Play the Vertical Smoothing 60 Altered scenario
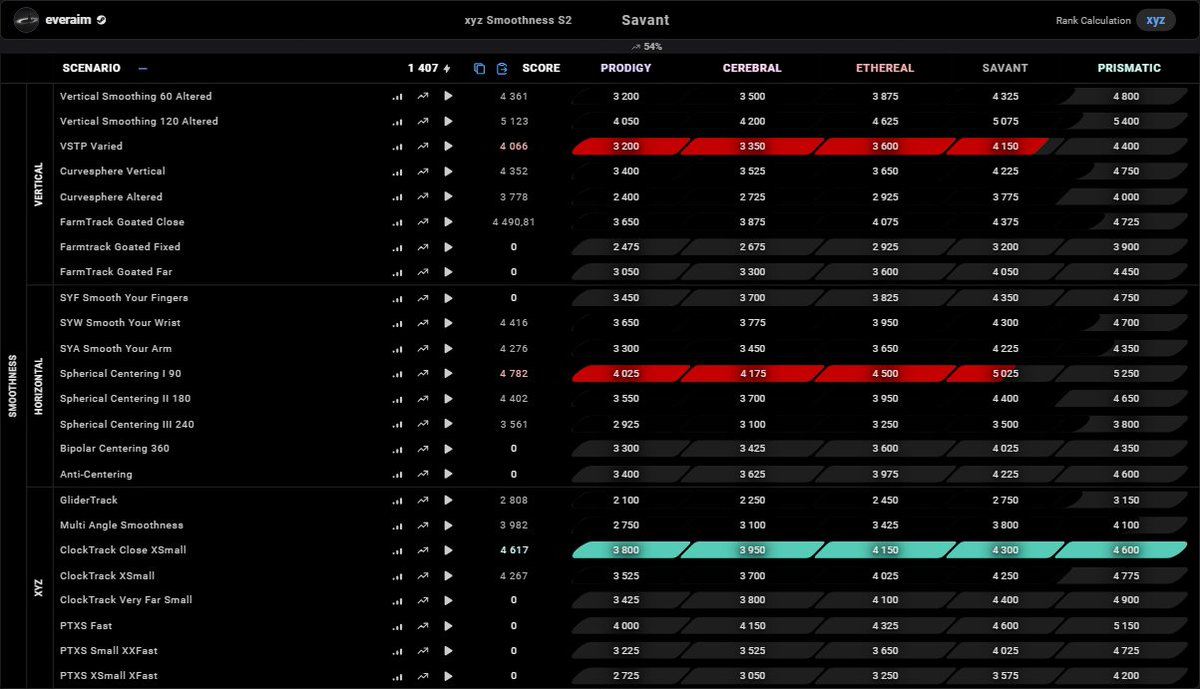This screenshot has width=1200, height=689. (448, 96)
